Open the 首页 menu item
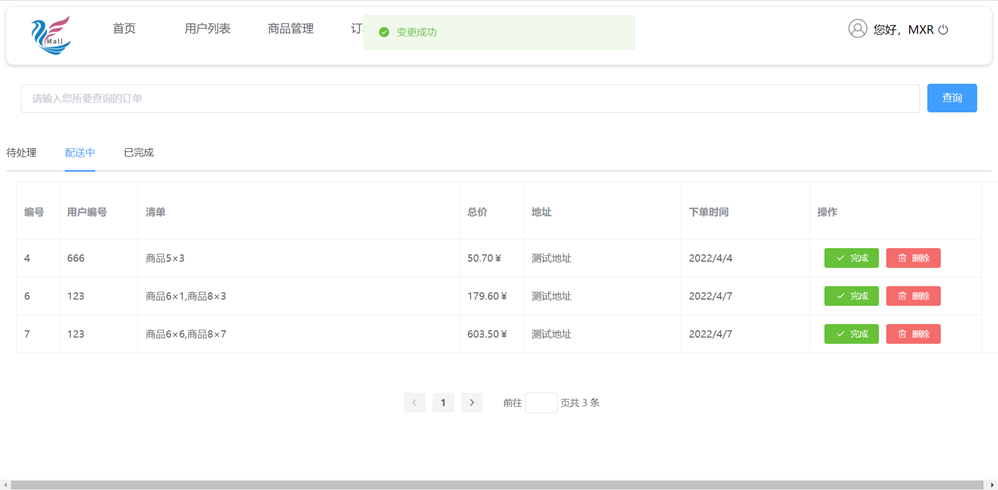998x490 pixels. [124, 29]
